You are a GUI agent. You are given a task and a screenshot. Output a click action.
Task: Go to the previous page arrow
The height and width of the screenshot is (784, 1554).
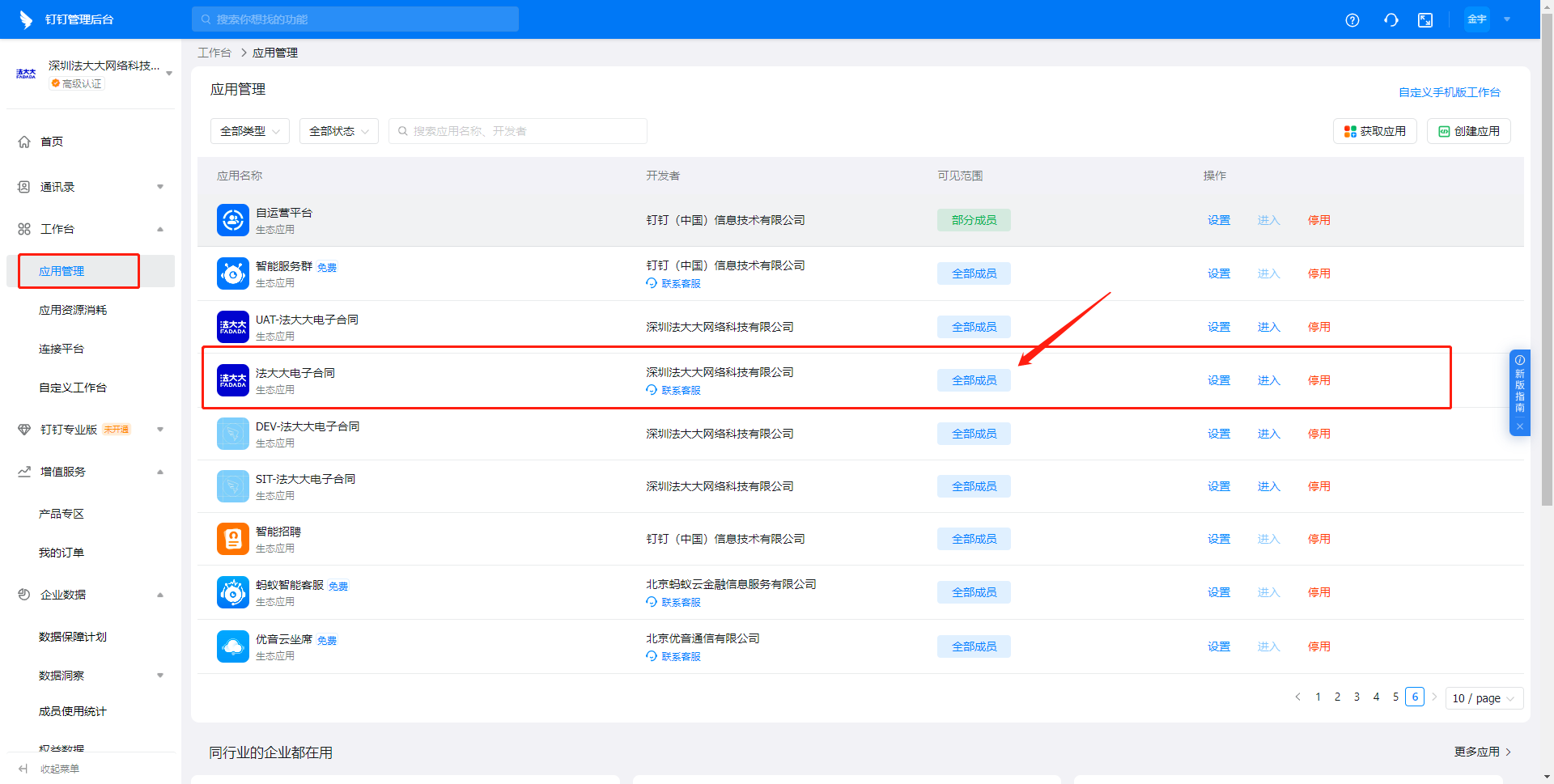click(1297, 697)
